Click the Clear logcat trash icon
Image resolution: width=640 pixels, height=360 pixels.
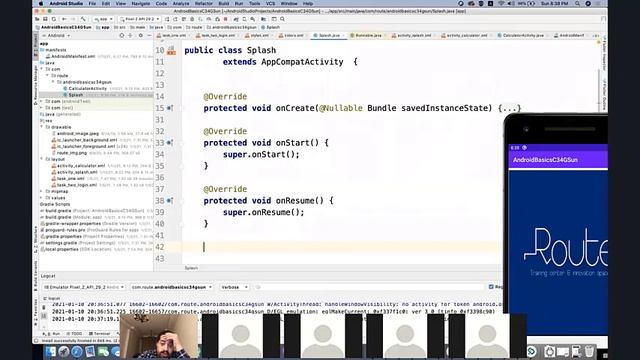tap(44, 308)
